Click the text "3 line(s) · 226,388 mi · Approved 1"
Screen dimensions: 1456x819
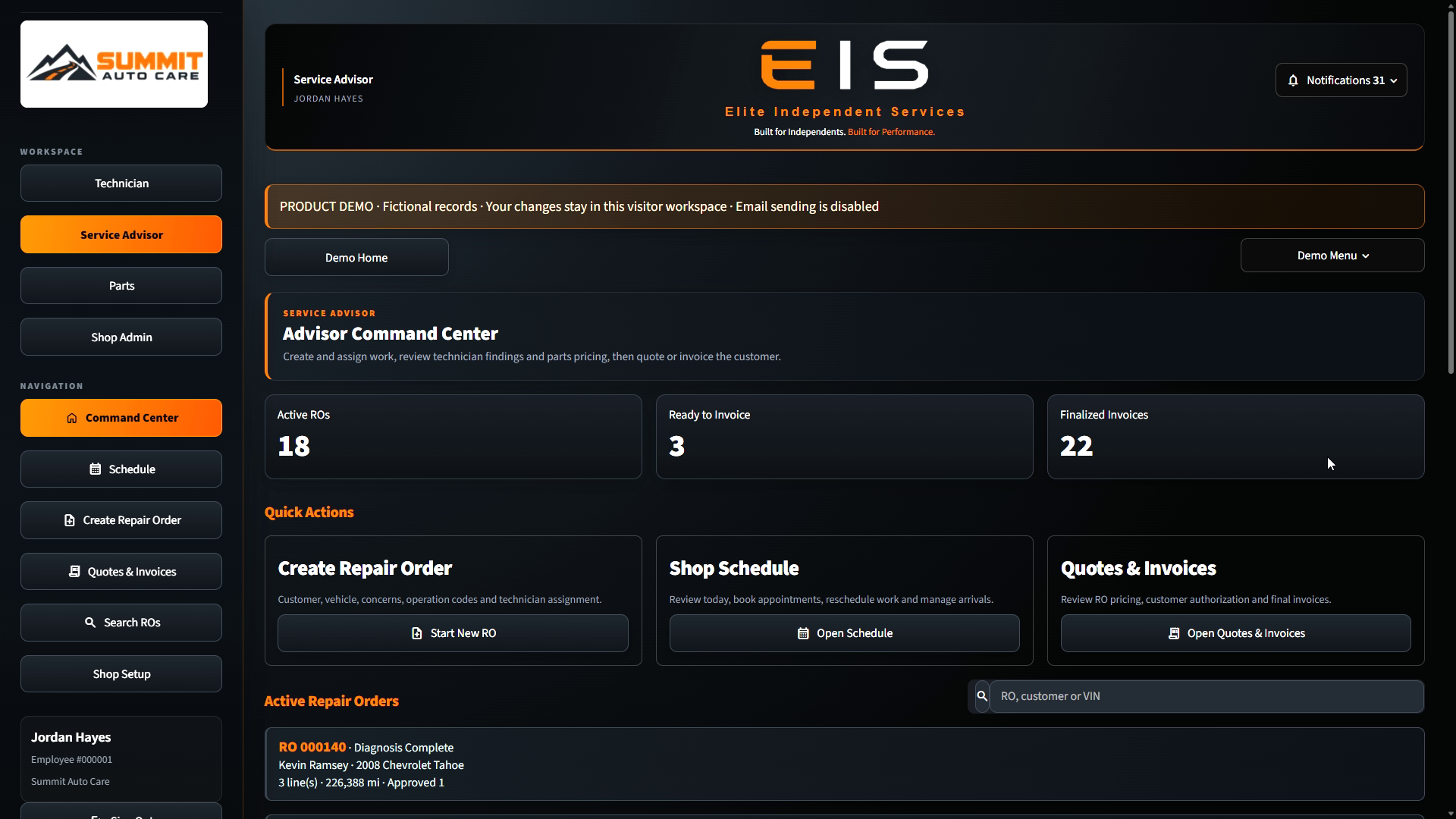click(x=361, y=783)
